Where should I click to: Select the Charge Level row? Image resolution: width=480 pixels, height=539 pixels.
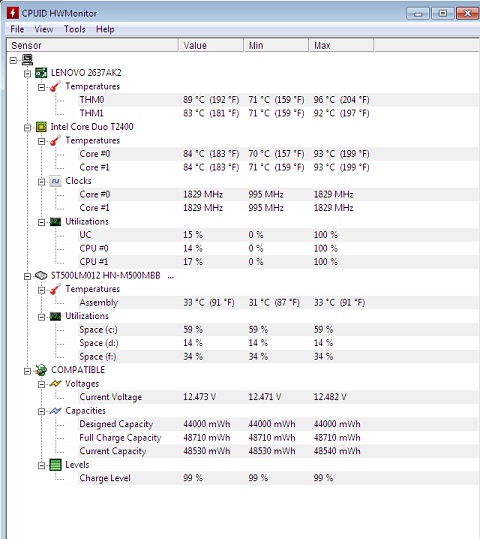[x=279, y=478]
